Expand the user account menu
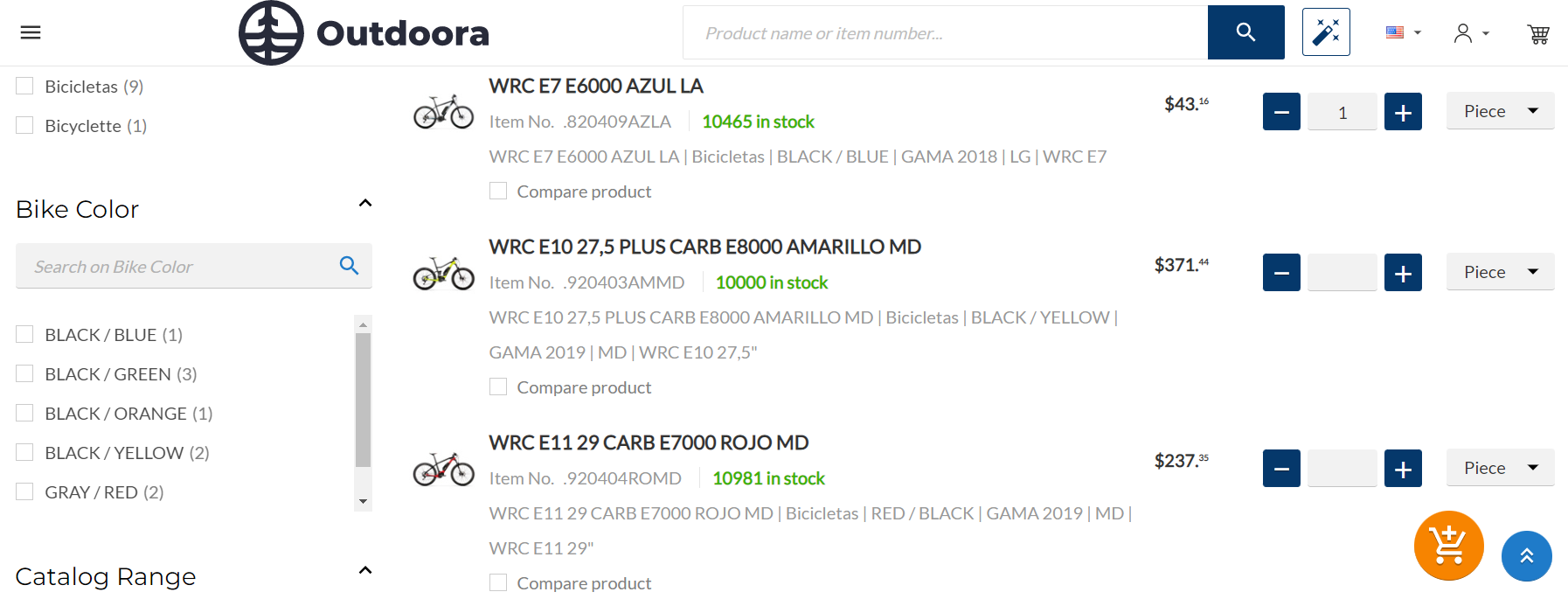Viewport: 1568px width, 599px height. click(x=1471, y=33)
